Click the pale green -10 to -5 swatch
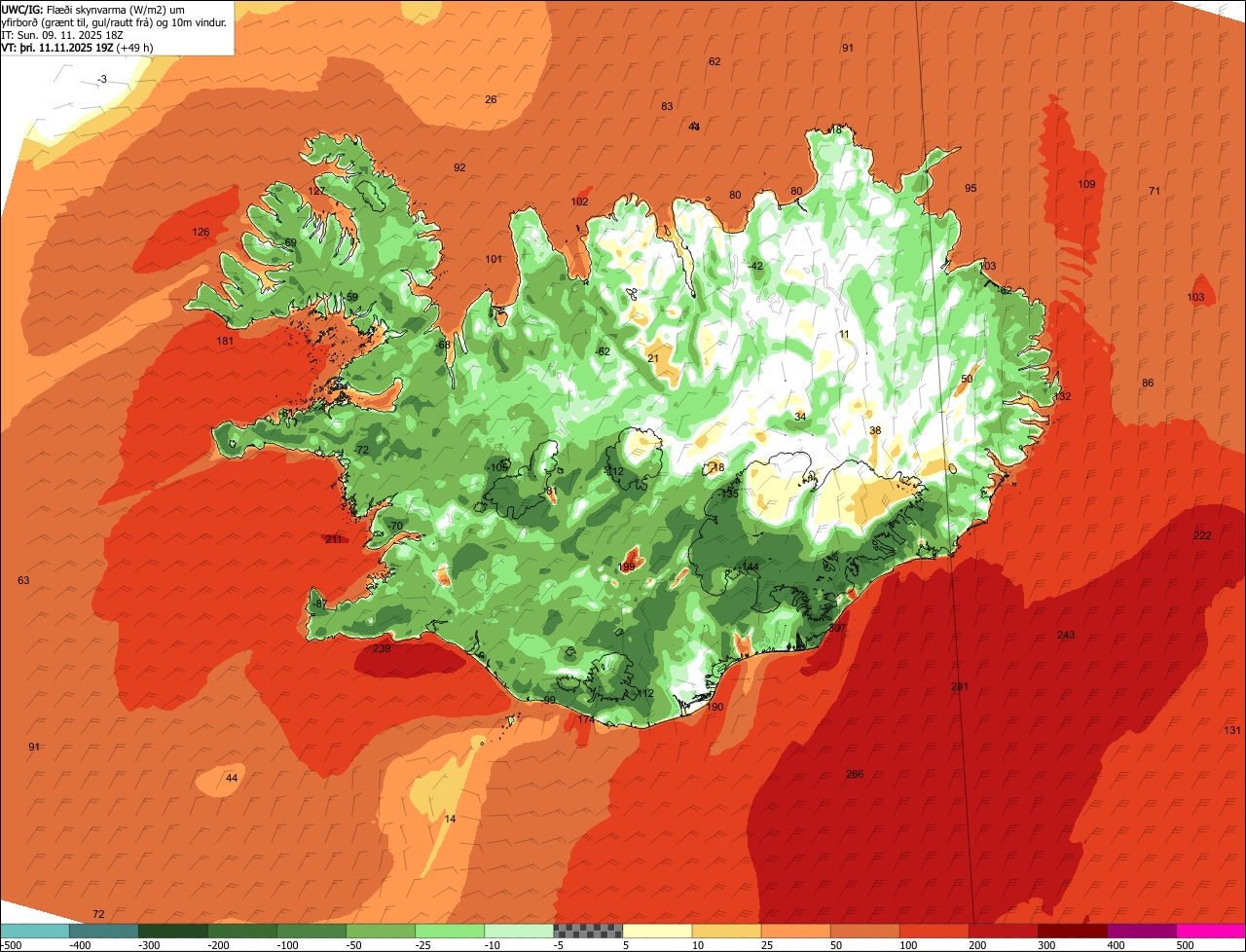This screenshot has height=952, width=1246. (x=519, y=931)
